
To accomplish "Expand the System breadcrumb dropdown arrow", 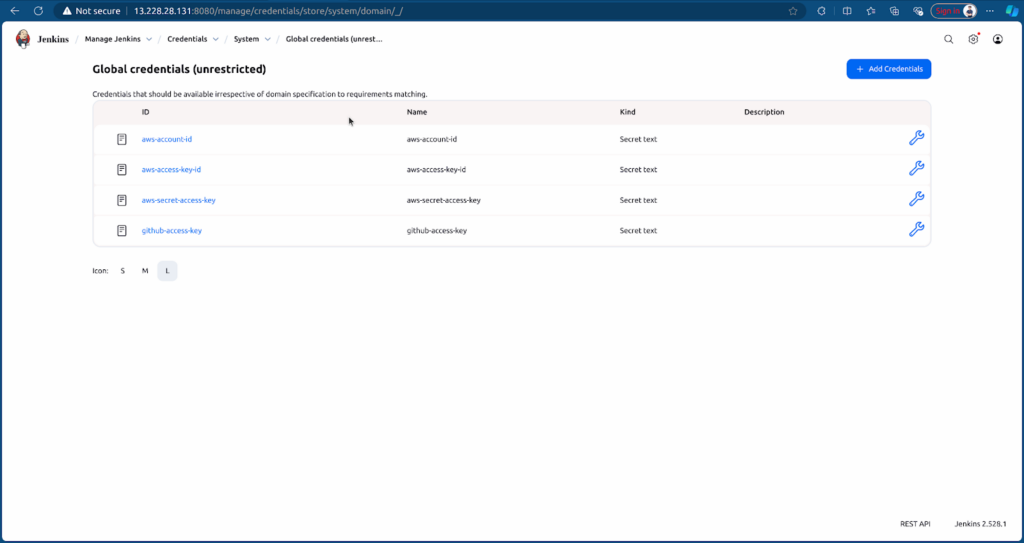I will pos(267,39).
